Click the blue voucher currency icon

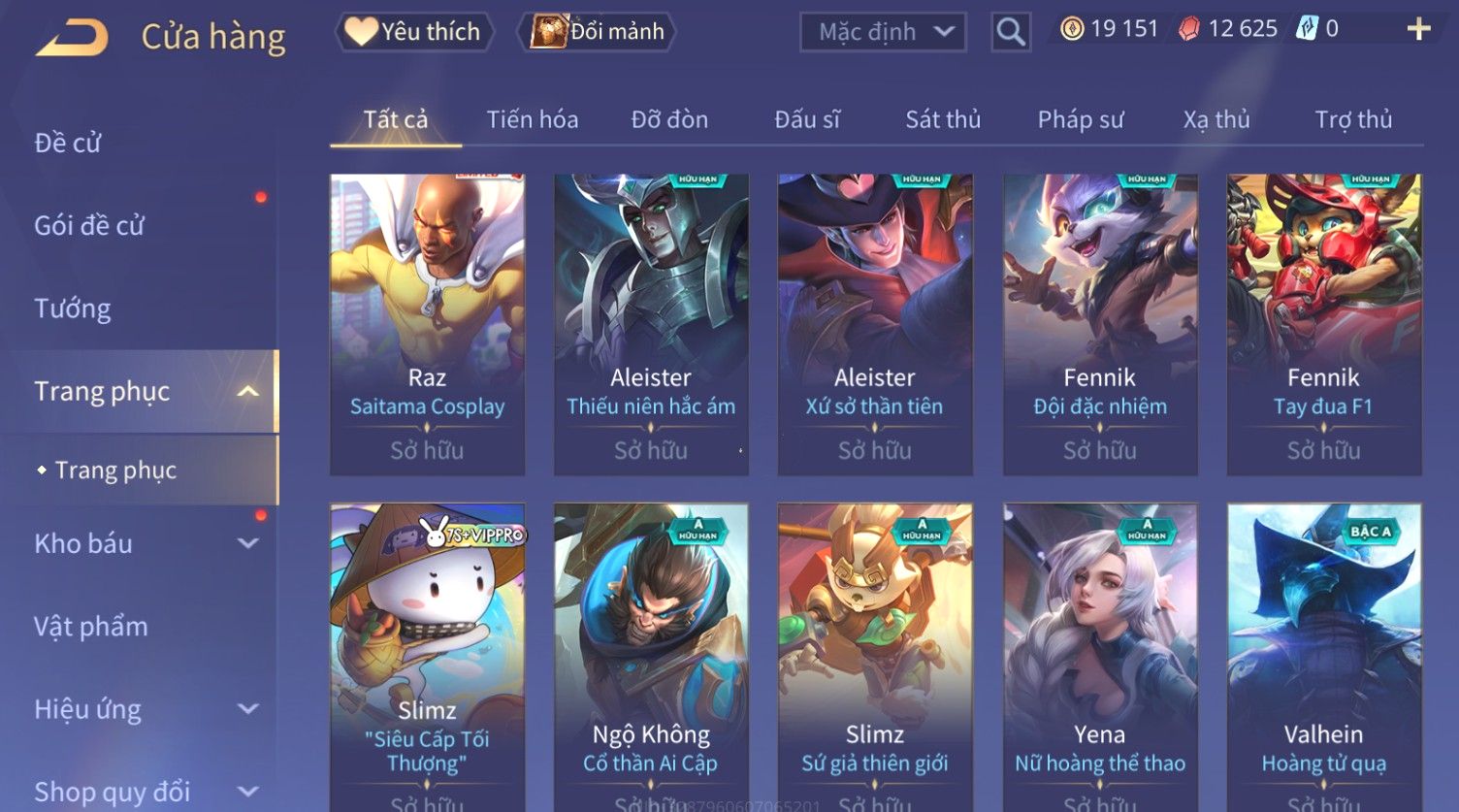(x=1308, y=29)
